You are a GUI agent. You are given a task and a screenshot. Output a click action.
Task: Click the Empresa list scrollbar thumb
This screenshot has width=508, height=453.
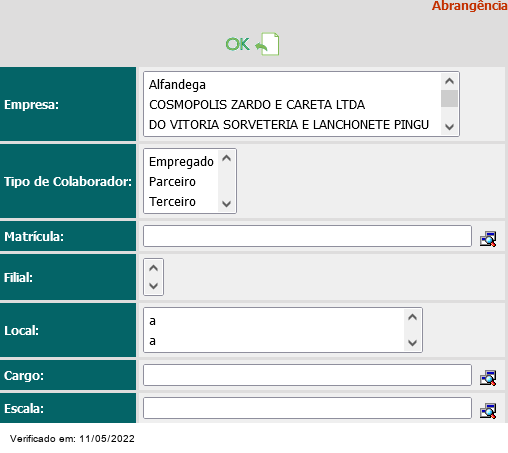click(449, 98)
